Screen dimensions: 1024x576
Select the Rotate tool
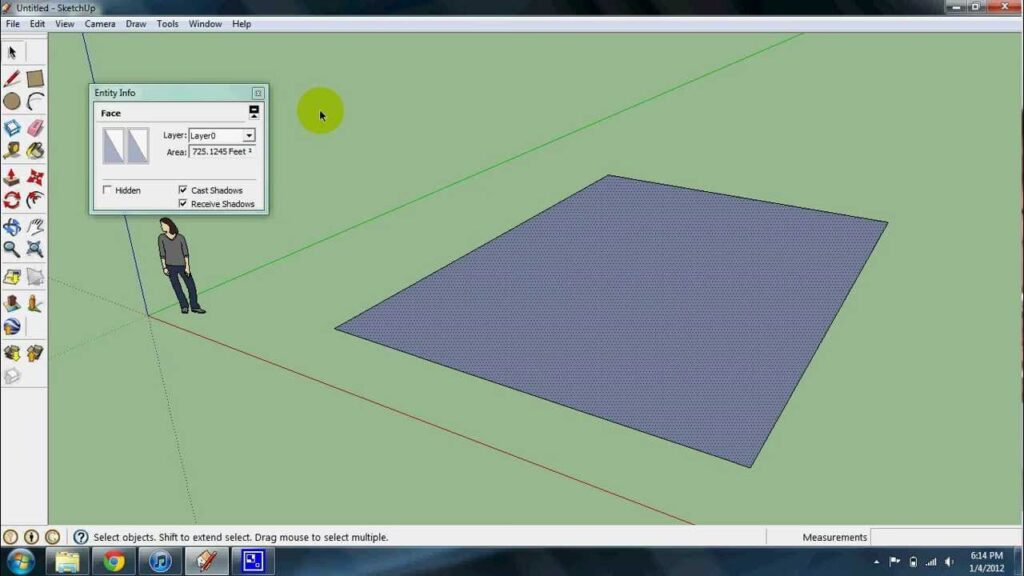pyautogui.click(x=12, y=200)
